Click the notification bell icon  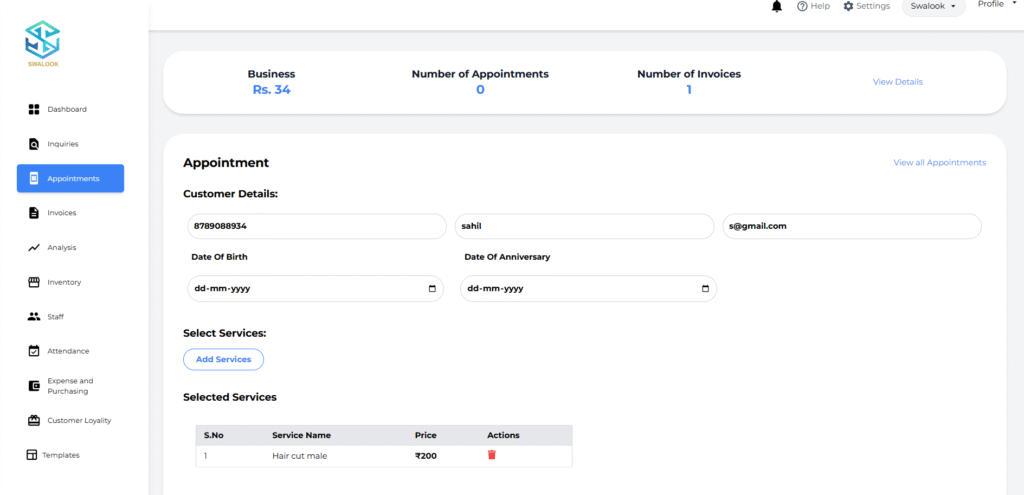click(777, 6)
